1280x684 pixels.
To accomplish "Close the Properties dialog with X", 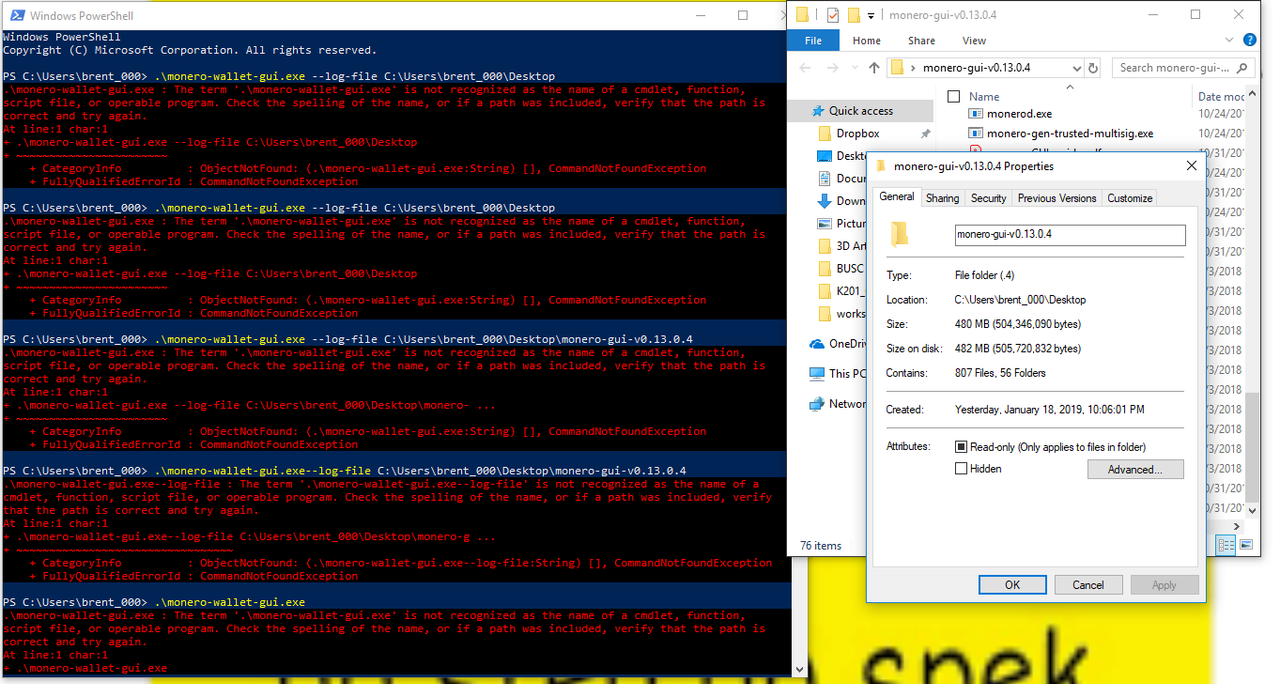I will click(x=1191, y=166).
